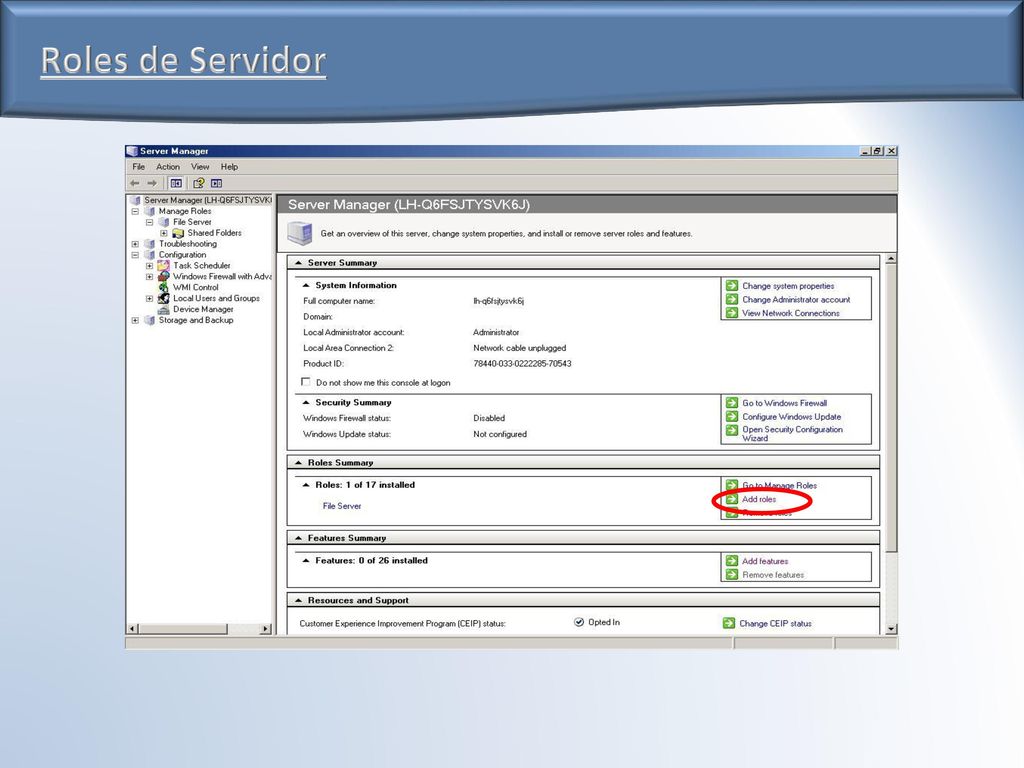Expand the Local Users and Groups node
1024x768 pixels.
tap(150, 298)
